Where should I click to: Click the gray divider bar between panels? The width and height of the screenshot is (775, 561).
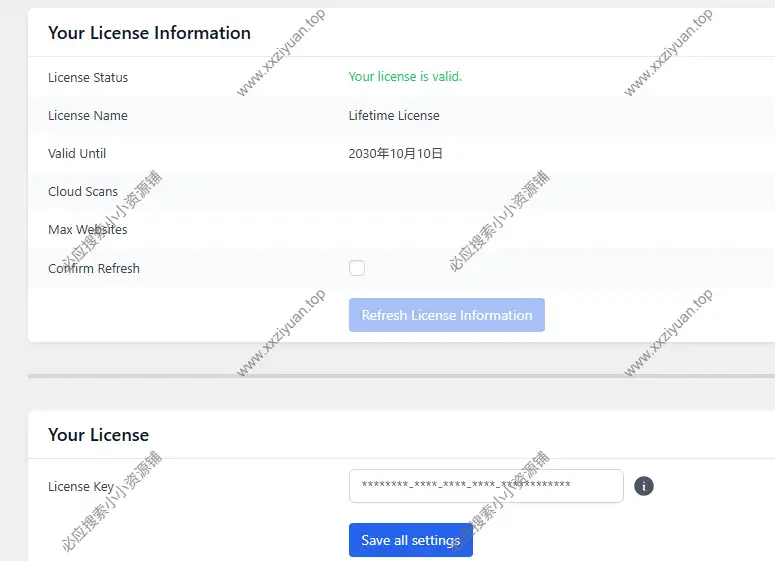point(400,376)
